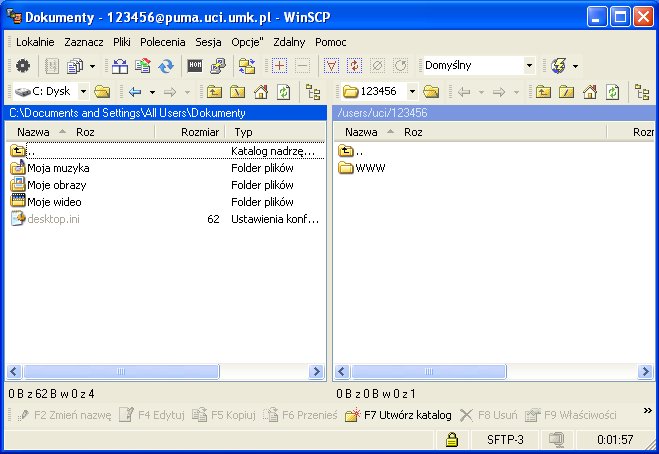
Task: Click the Unselect Files minus icon
Action: 303,66
